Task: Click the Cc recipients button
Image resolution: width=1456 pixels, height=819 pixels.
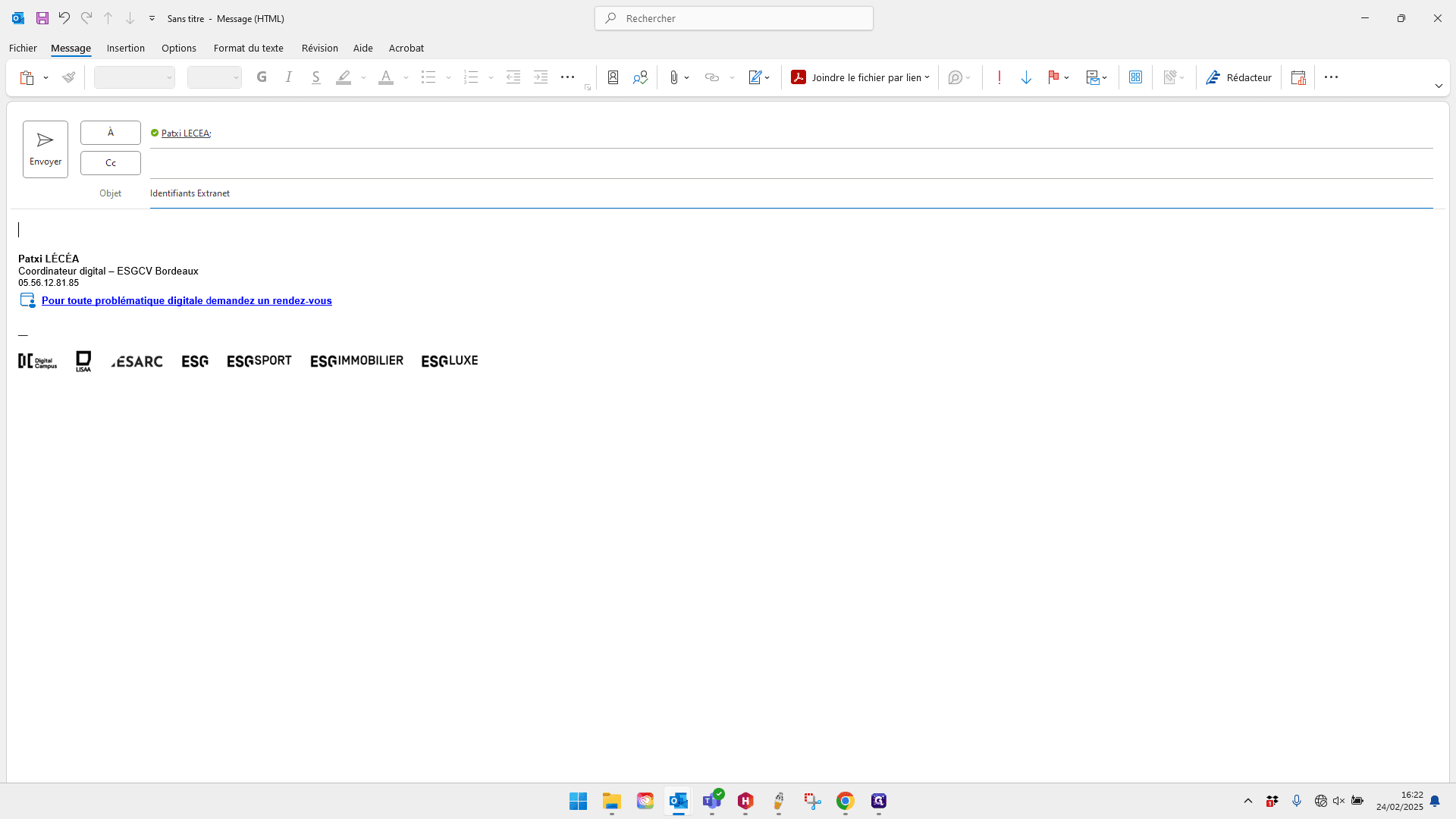Action: click(x=111, y=163)
